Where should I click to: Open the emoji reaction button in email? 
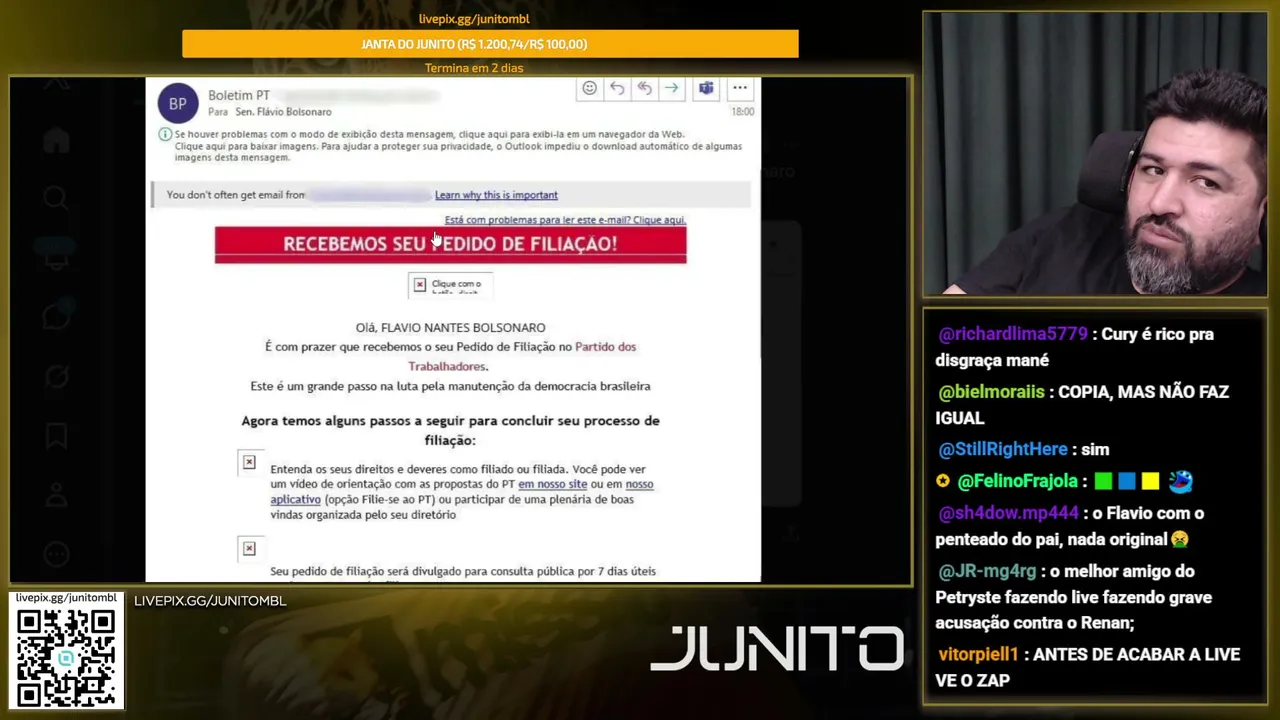pyautogui.click(x=590, y=88)
